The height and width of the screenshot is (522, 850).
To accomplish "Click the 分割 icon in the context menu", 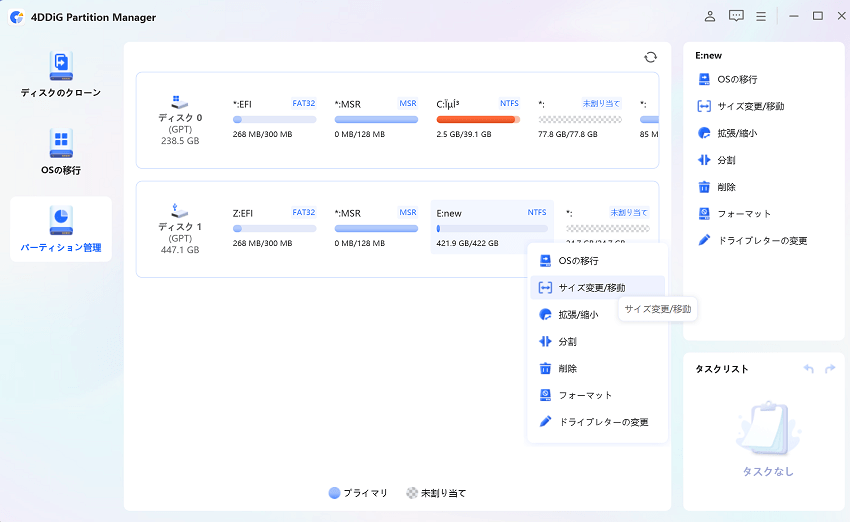I will tap(545, 341).
